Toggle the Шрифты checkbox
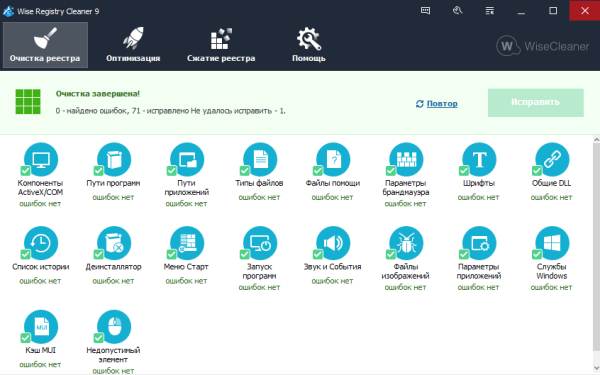600x375 pixels. click(x=464, y=170)
